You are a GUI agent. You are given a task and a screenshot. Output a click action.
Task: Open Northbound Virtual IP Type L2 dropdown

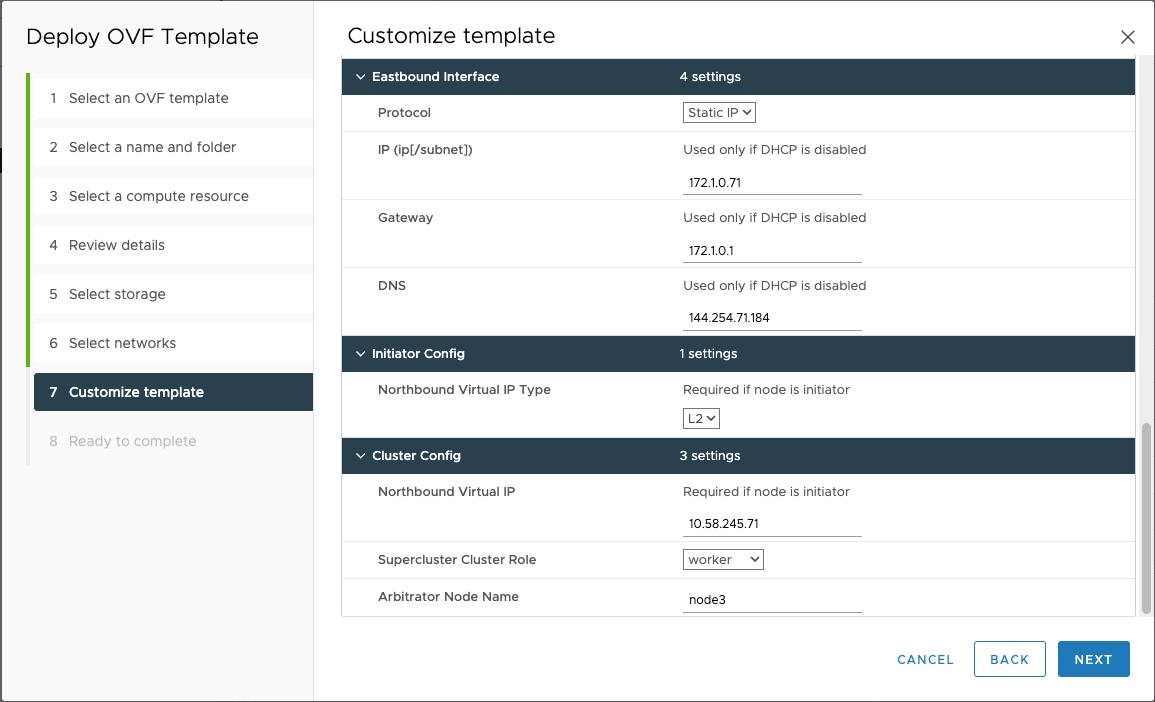pyautogui.click(x=701, y=418)
